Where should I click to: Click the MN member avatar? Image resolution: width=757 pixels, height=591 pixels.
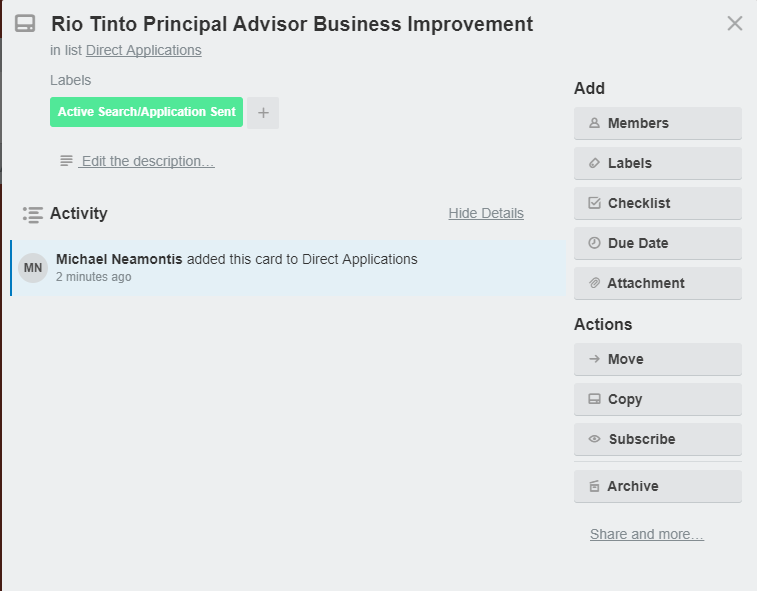click(x=33, y=268)
